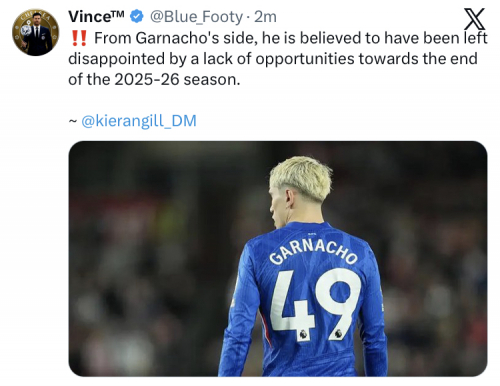The width and height of the screenshot is (500, 386).
Task: Open the attached Garnacho photo
Action: point(278,259)
